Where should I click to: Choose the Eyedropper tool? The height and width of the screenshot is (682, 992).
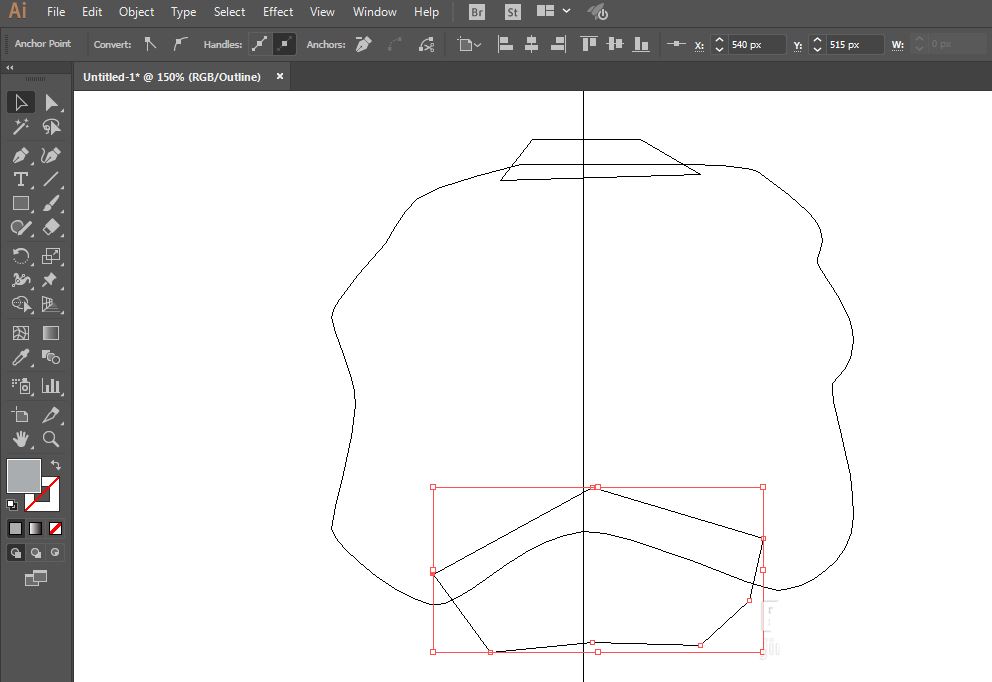click(x=20, y=357)
